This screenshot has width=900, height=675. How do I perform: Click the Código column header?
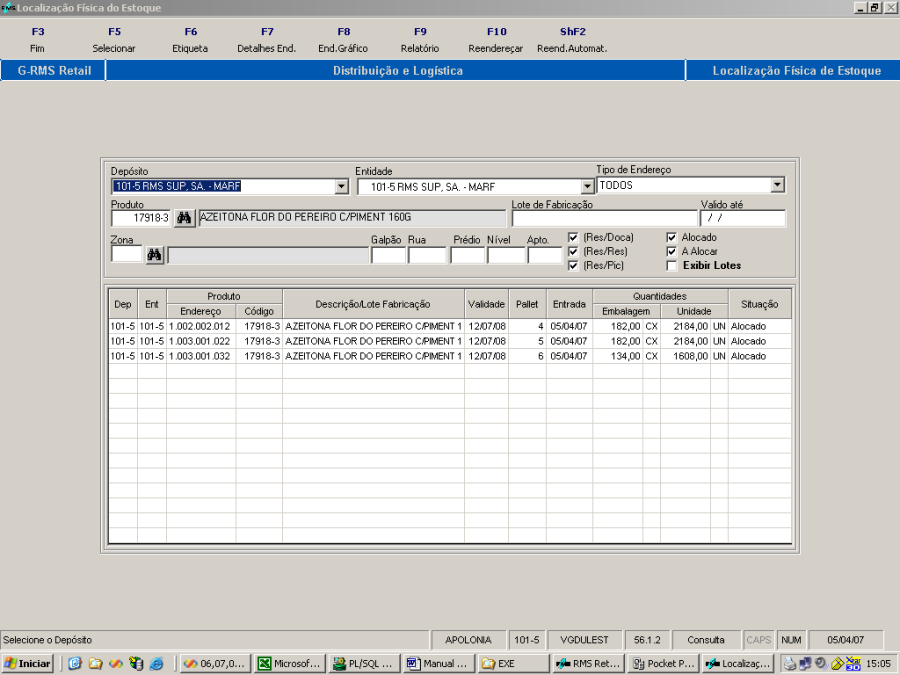(259, 311)
